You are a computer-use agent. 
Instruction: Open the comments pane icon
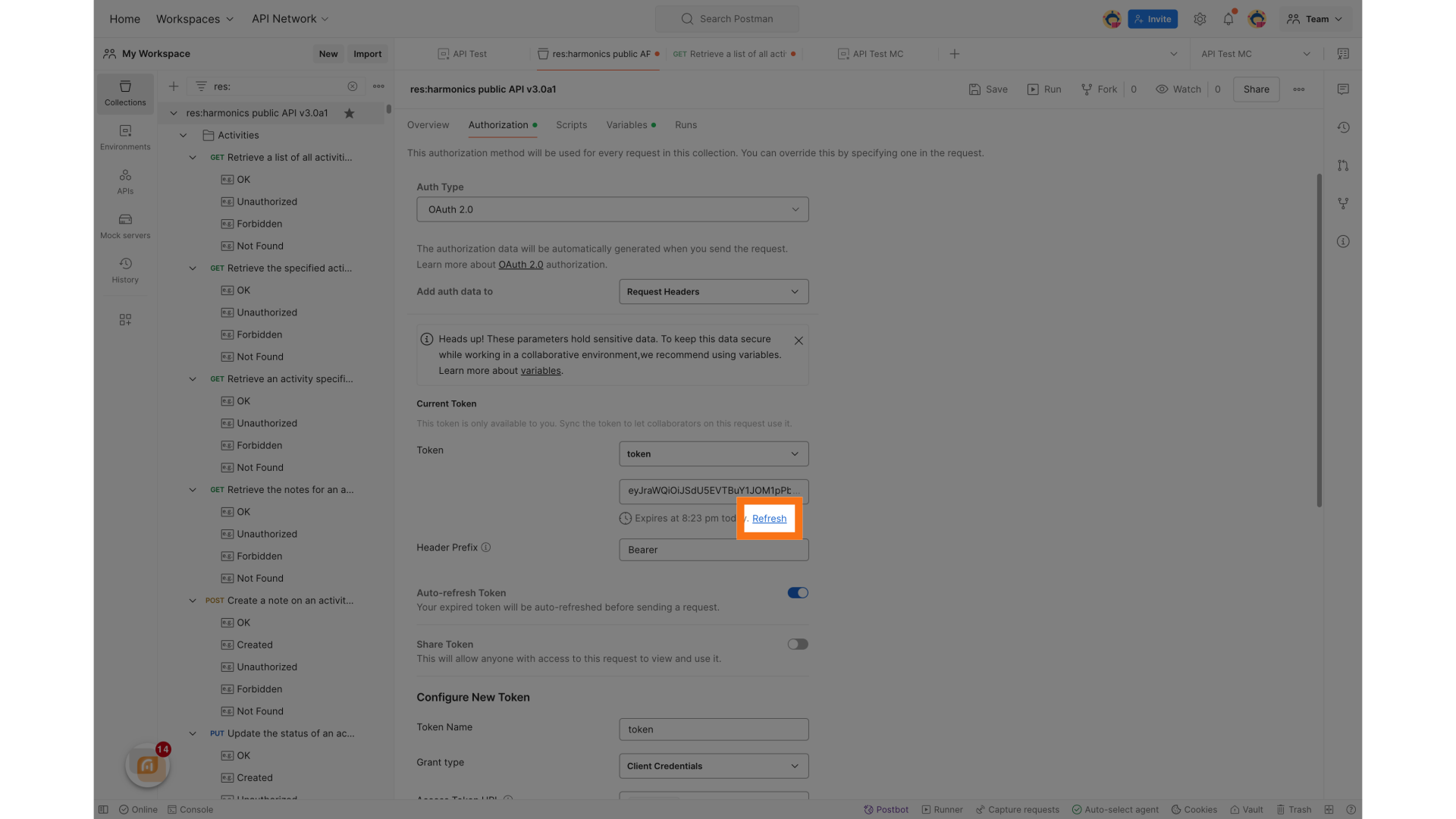tap(1343, 89)
